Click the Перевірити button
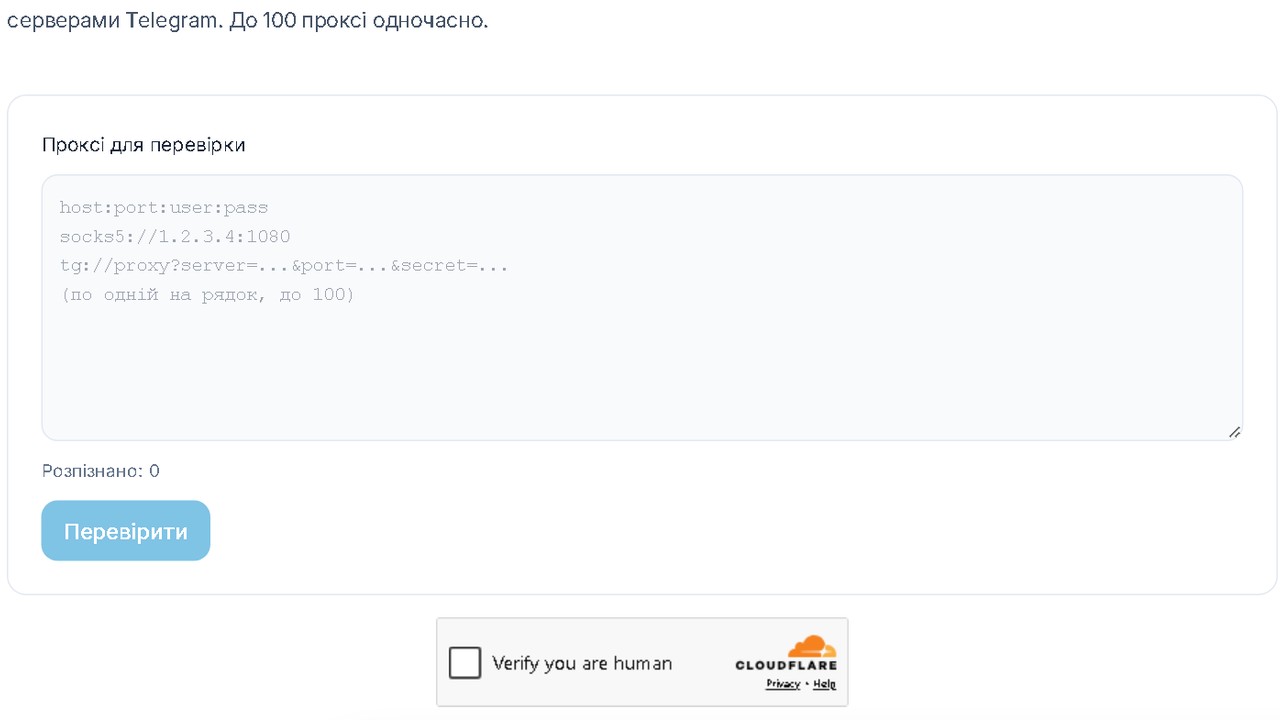The width and height of the screenshot is (1280, 720). coord(126,531)
